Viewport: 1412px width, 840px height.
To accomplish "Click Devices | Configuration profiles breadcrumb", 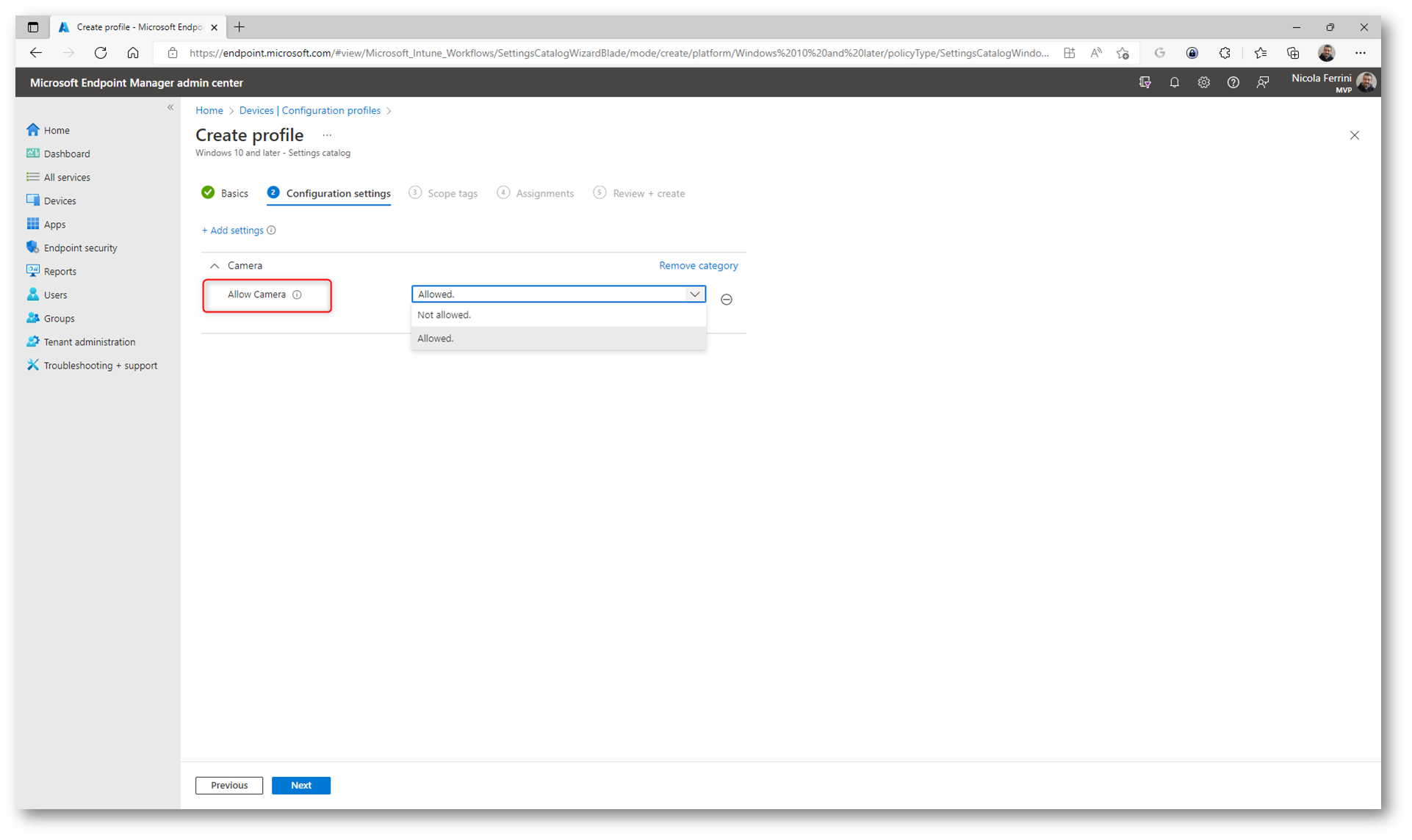I will 310,110.
